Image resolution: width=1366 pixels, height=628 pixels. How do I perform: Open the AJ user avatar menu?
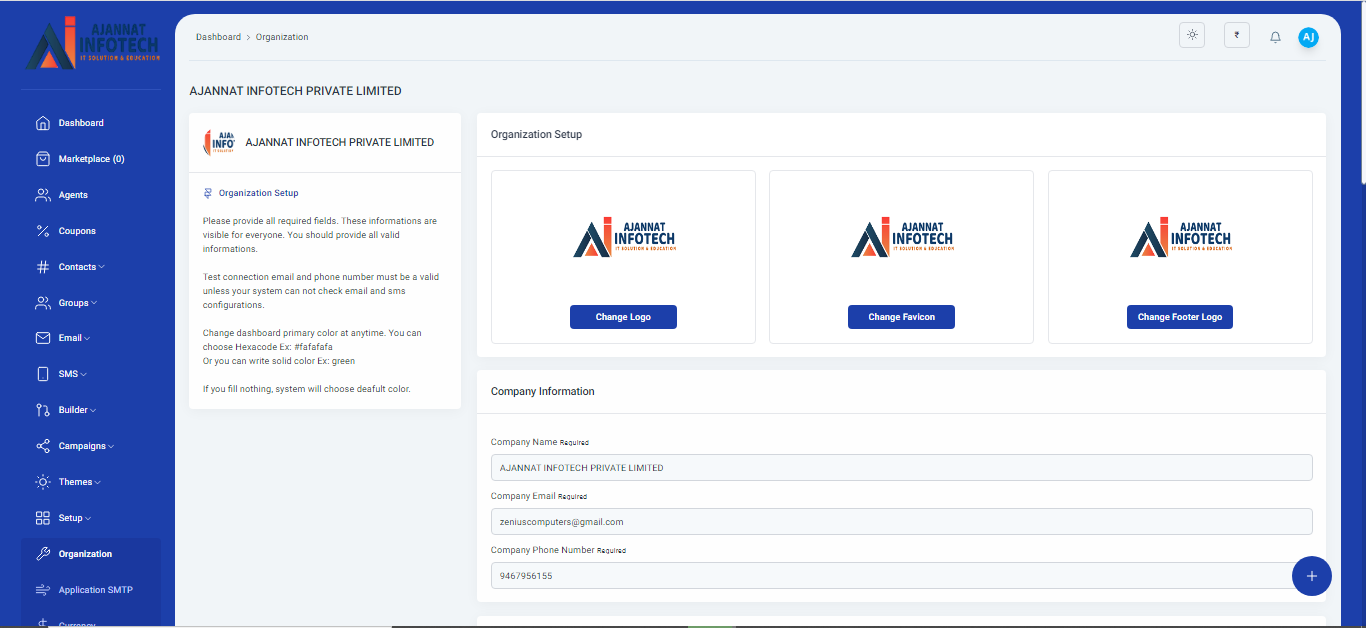(1308, 37)
